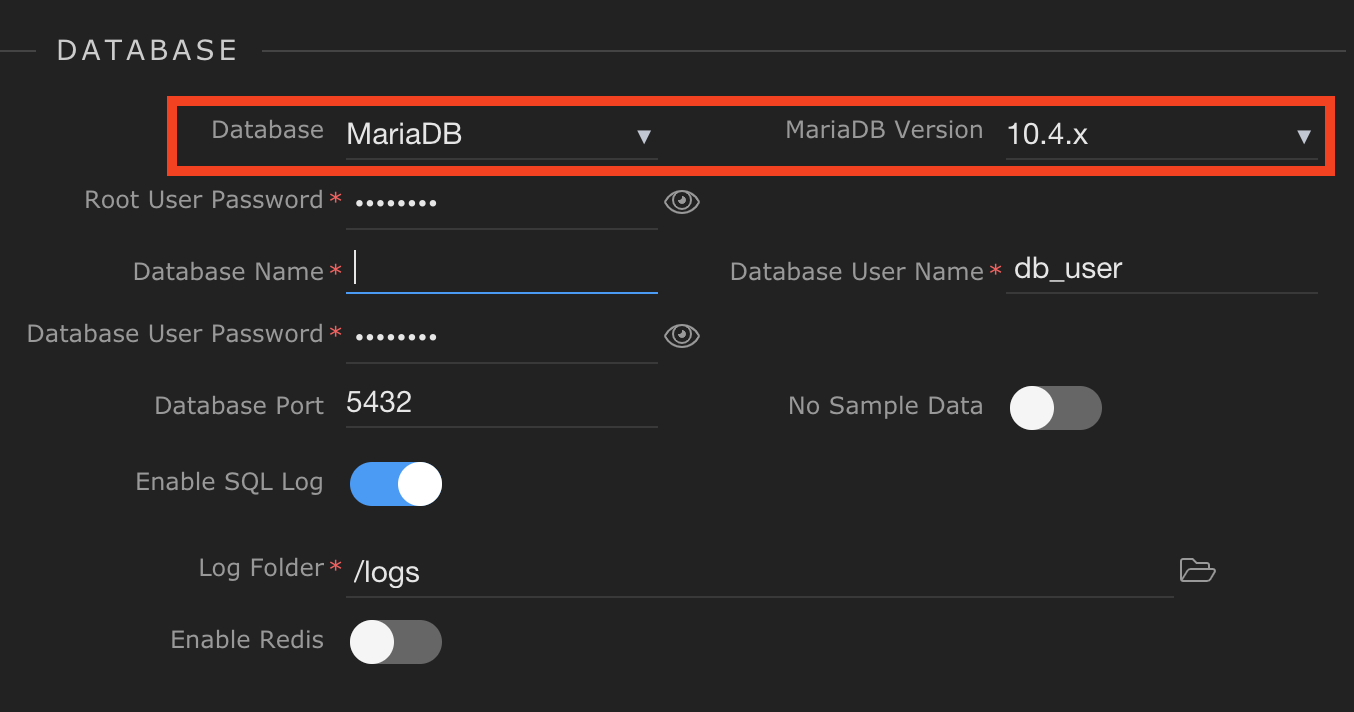This screenshot has height=712, width=1354.
Task: Open the Database type dropdown showing MariaDB
Action: 500,134
